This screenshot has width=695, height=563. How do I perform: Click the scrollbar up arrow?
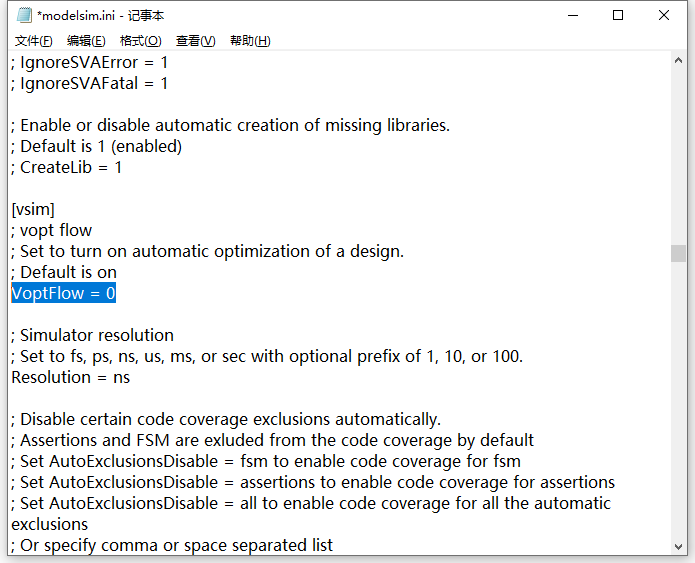click(x=678, y=61)
